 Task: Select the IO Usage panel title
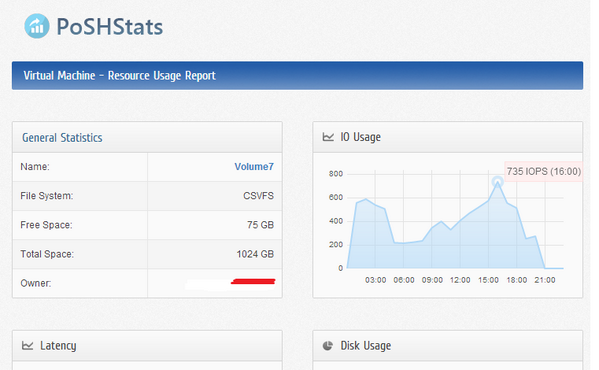pyautogui.click(x=361, y=137)
